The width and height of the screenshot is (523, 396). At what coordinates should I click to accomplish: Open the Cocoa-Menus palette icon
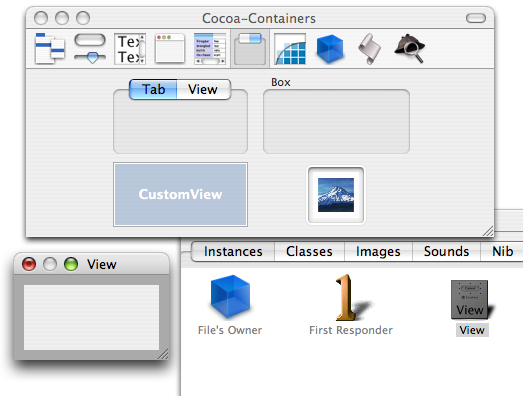50,49
